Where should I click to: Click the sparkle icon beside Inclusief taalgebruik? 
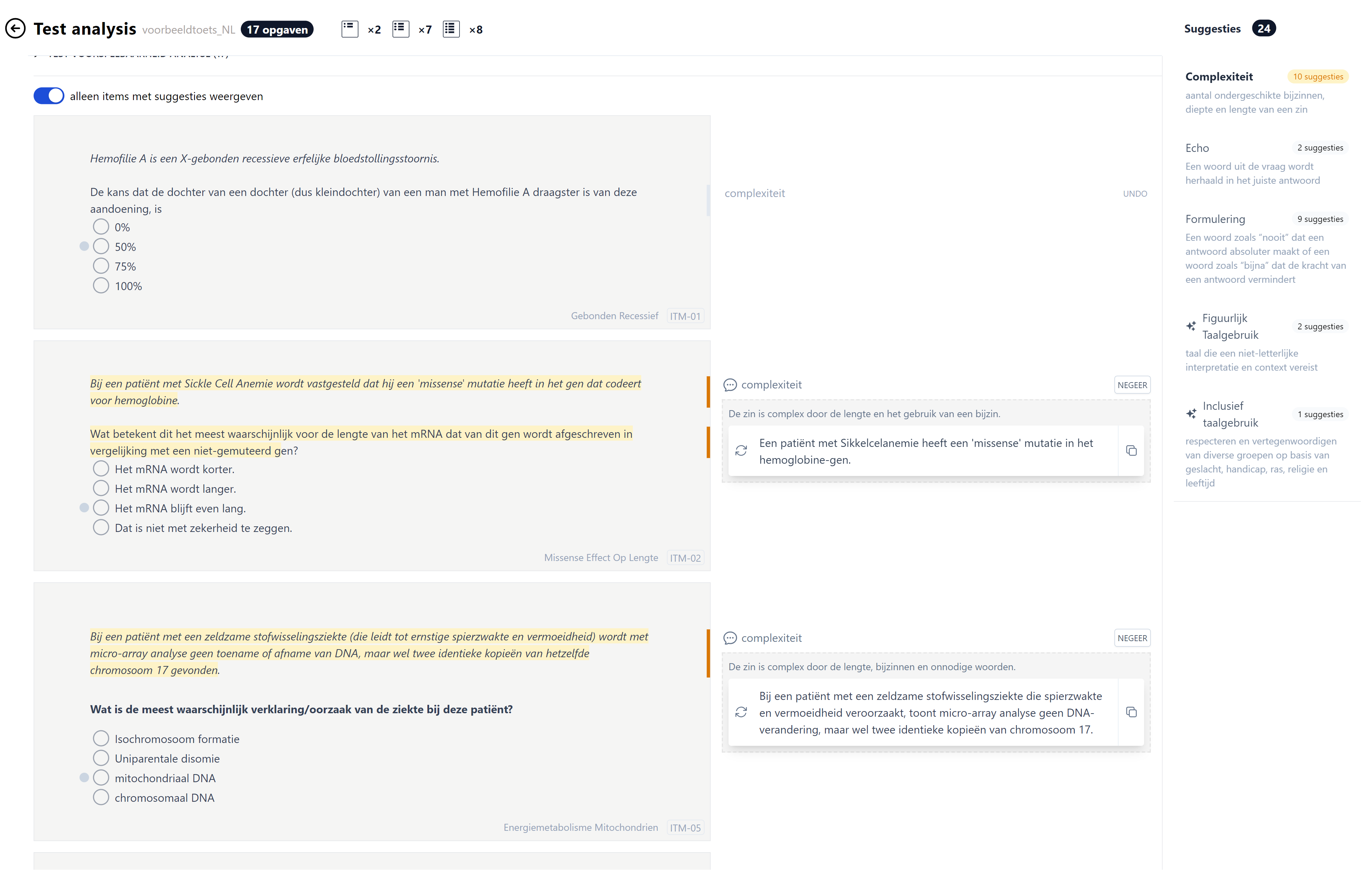[x=1191, y=413]
